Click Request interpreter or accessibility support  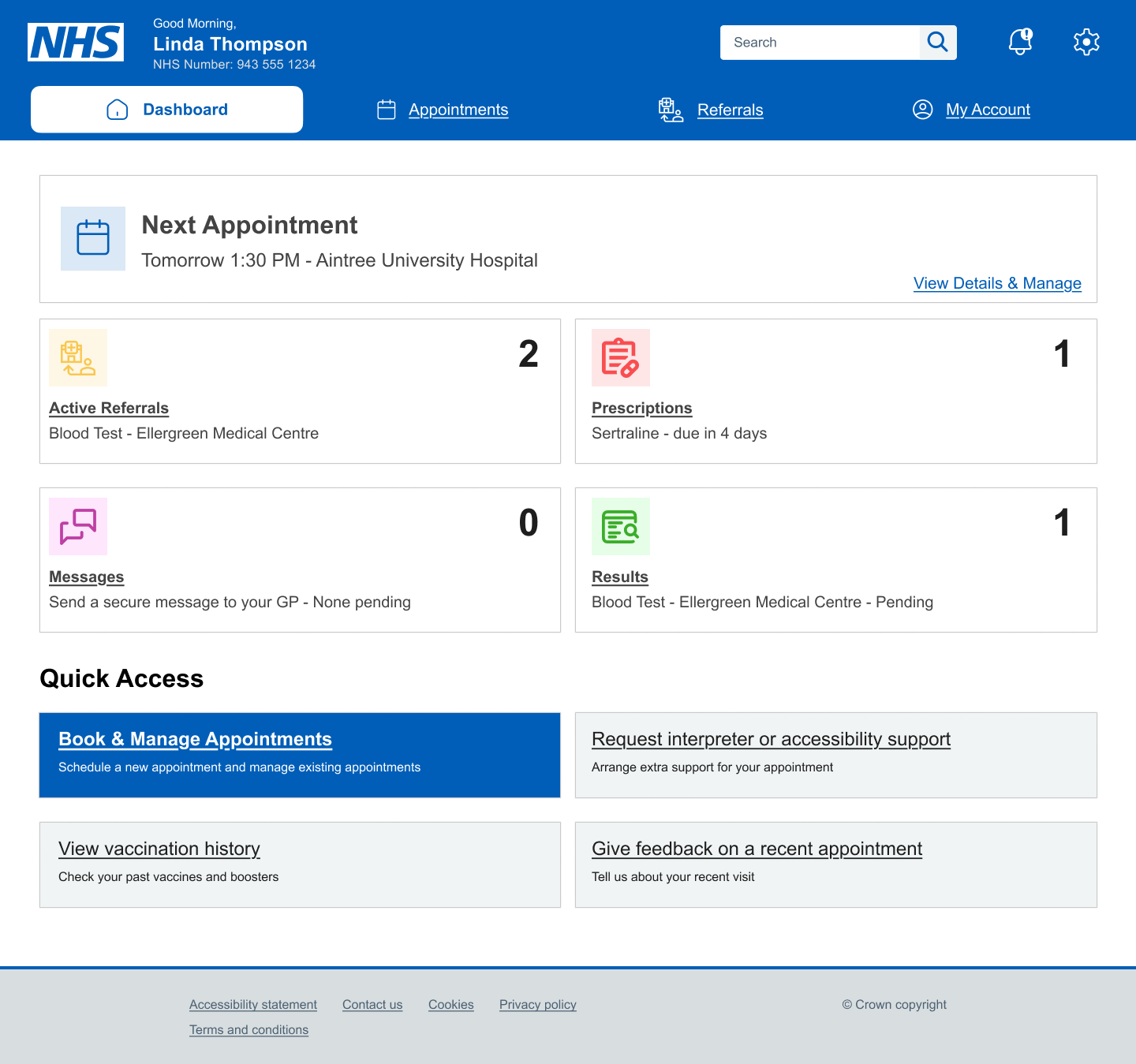click(772, 739)
